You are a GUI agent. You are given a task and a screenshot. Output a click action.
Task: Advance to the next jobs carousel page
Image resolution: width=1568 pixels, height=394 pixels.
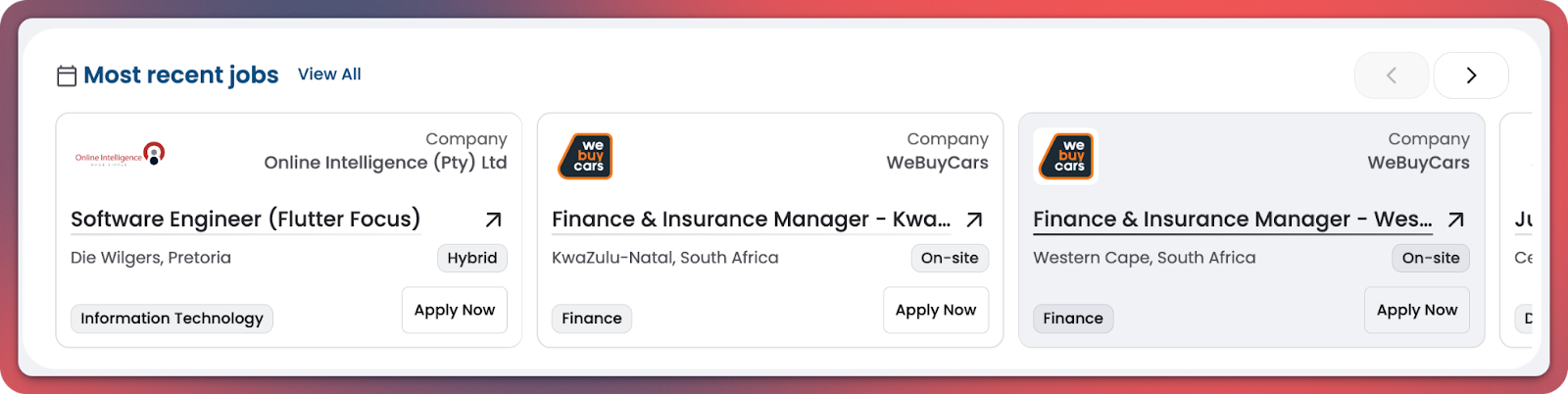tap(1471, 75)
